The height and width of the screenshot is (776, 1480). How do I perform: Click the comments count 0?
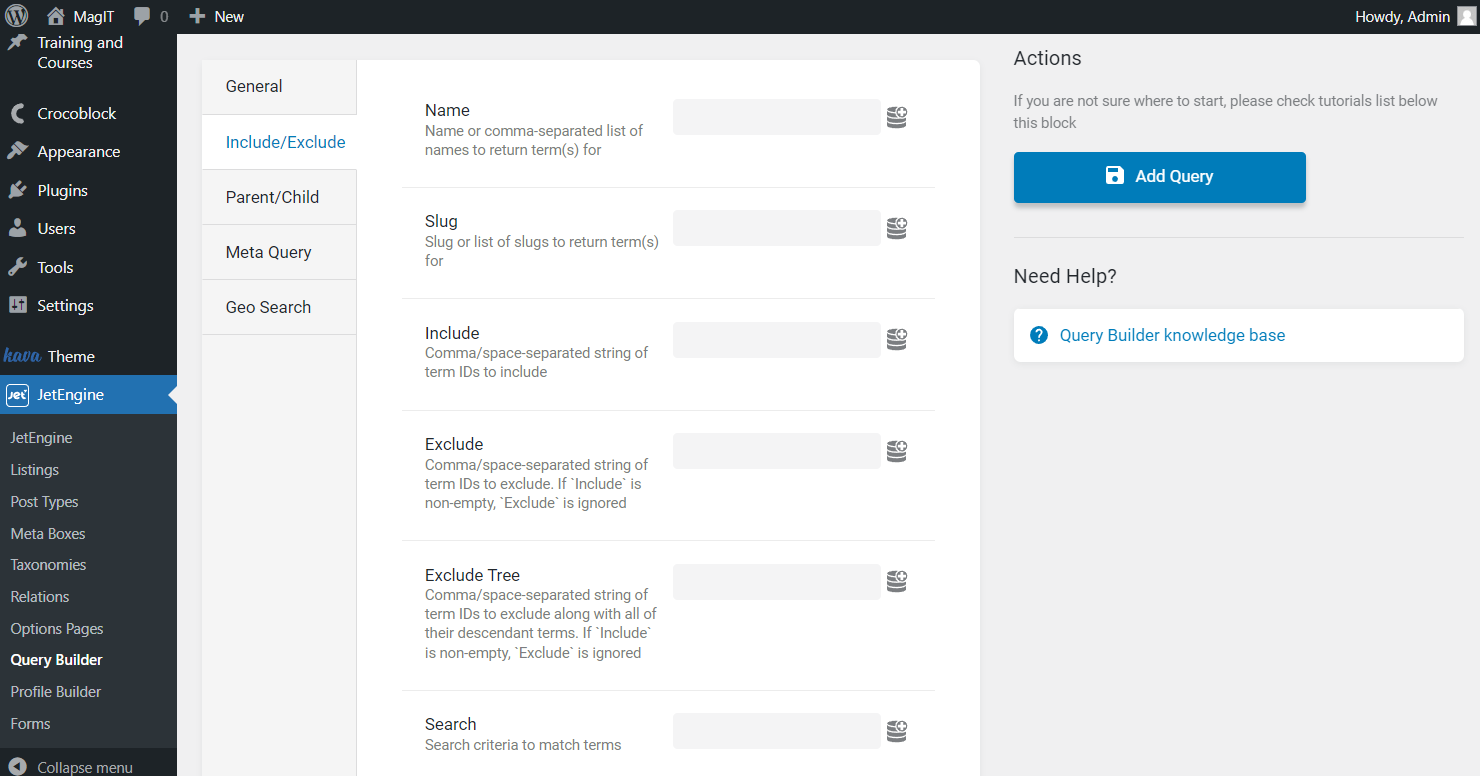coord(164,17)
